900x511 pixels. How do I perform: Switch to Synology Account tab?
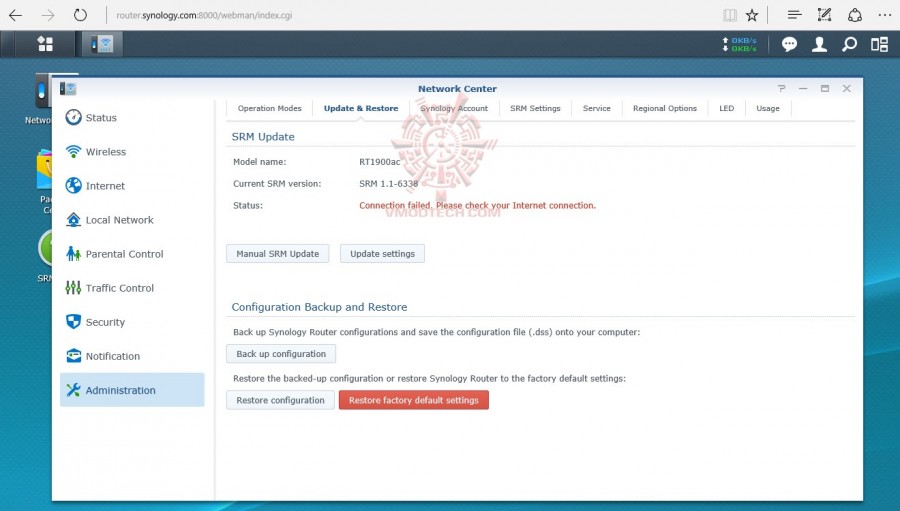tap(454, 109)
